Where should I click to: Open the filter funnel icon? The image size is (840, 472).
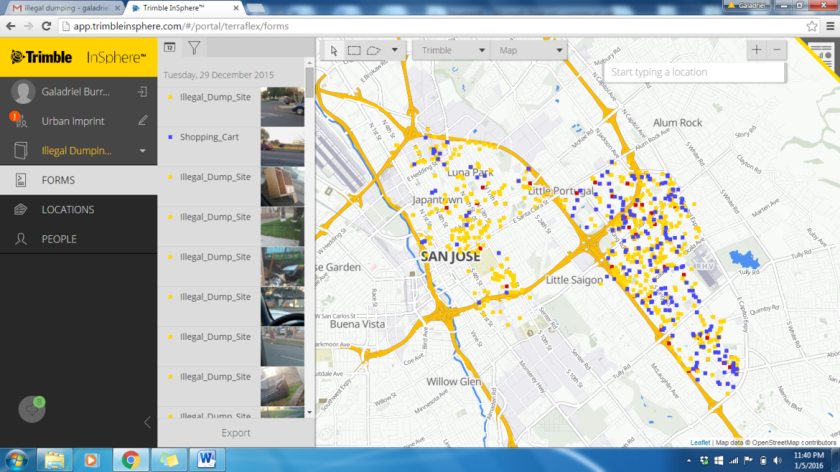tap(194, 48)
